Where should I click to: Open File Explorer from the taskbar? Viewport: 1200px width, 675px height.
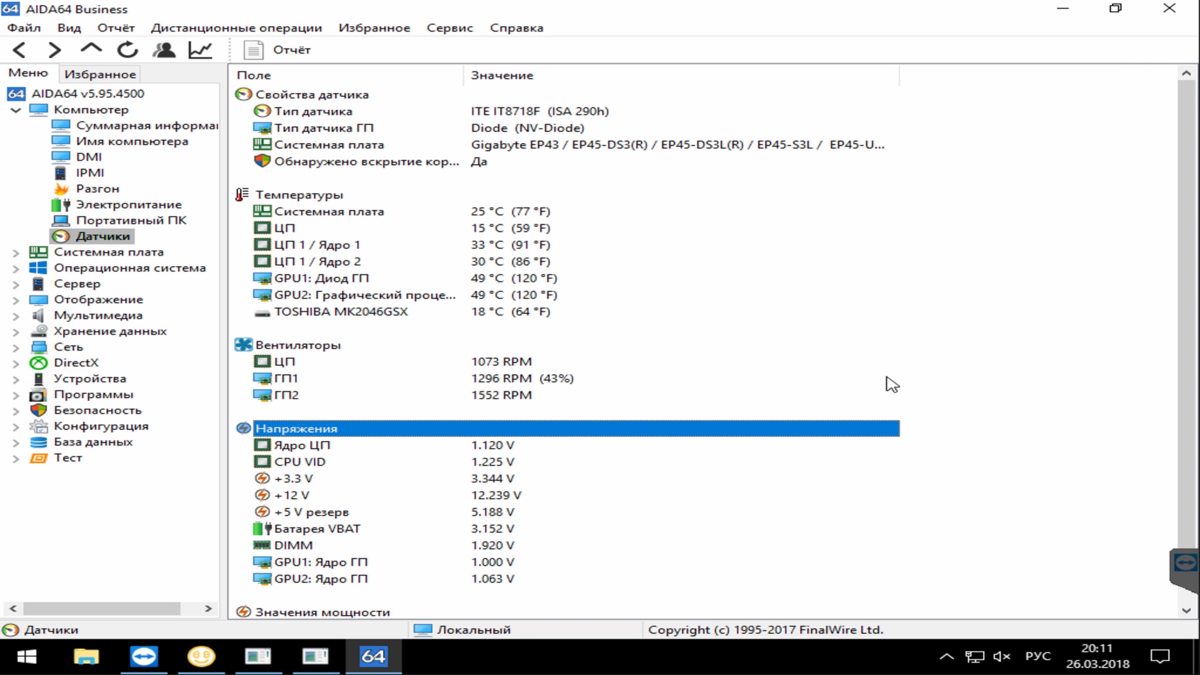[86, 657]
